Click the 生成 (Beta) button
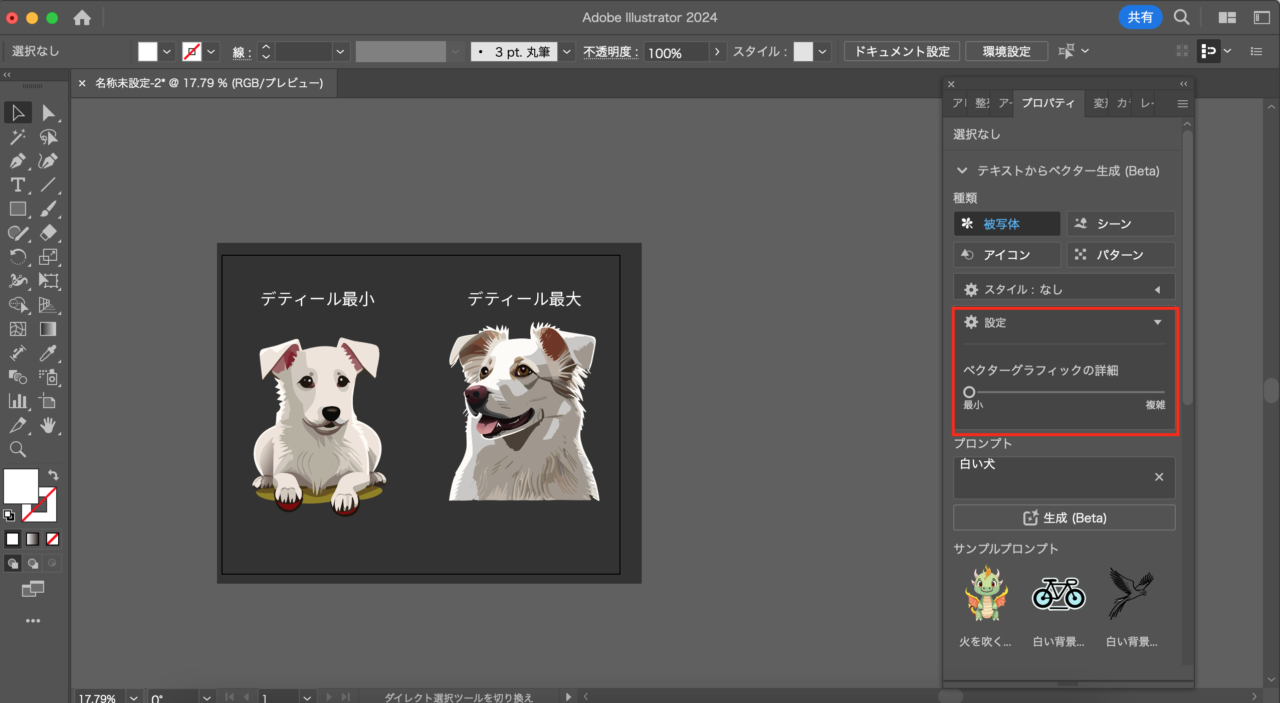This screenshot has width=1280, height=703. coord(1064,518)
